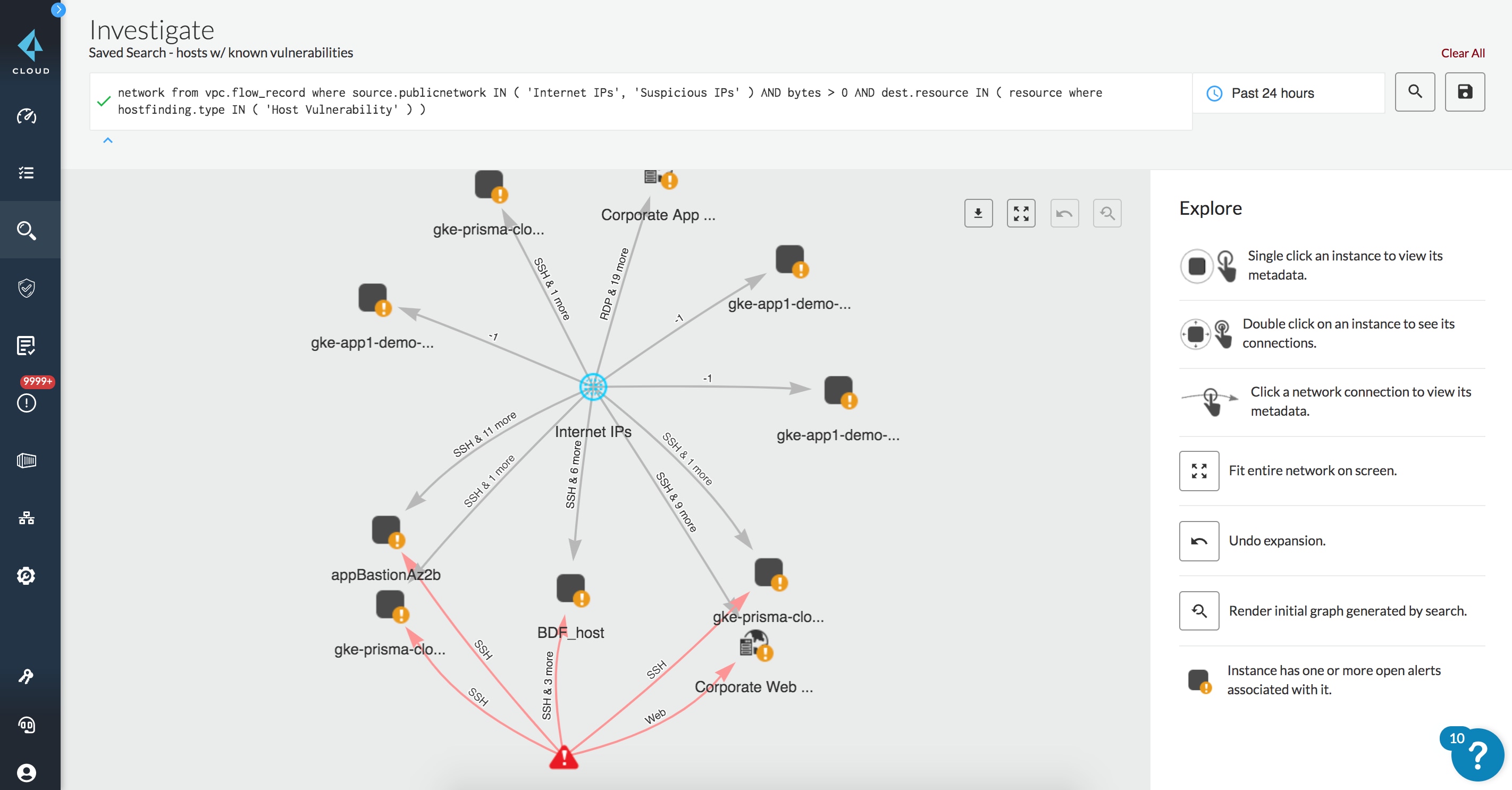
Task: Open the Compliance shield icon in sidebar
Action: pyautogui.click(x=27, y=288)
